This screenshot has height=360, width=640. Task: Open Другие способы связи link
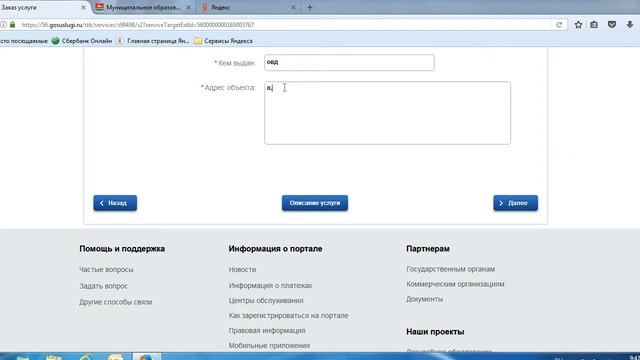point(116,302)
